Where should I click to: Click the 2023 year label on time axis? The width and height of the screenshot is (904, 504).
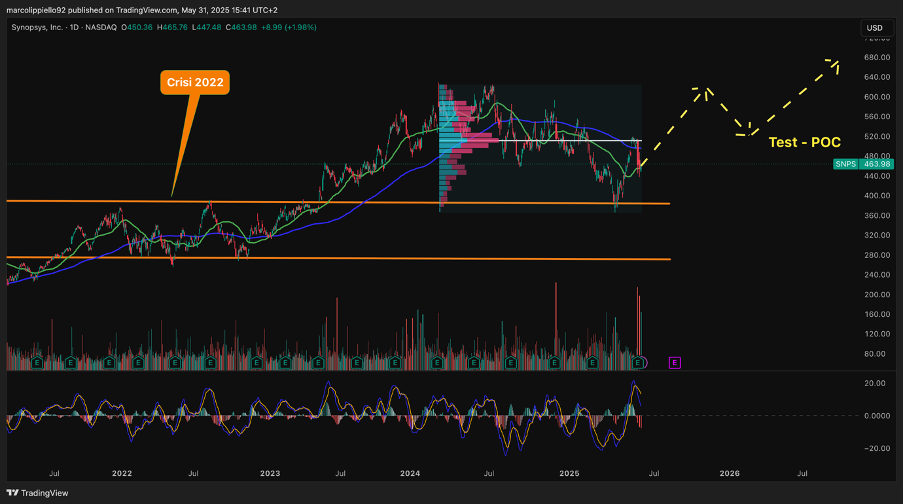pyautogui.click(x=270, y=473)
